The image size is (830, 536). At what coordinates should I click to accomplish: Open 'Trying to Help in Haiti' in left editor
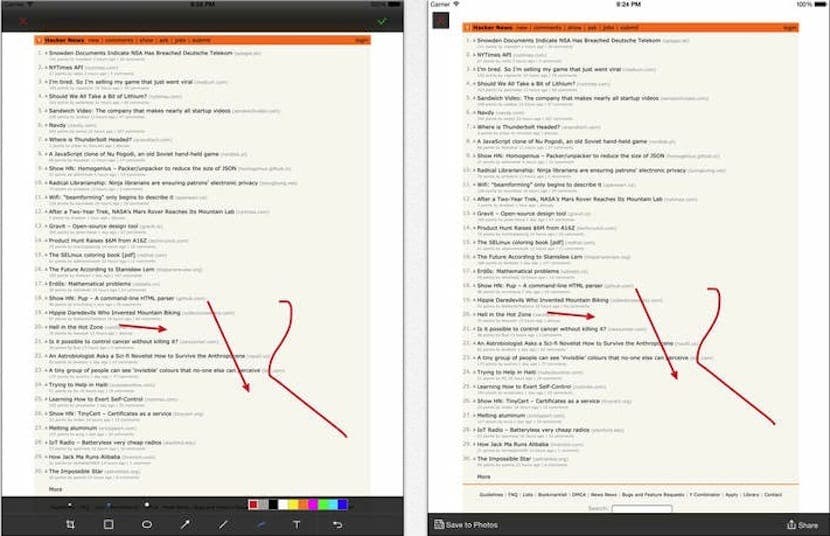click(78, 385)
